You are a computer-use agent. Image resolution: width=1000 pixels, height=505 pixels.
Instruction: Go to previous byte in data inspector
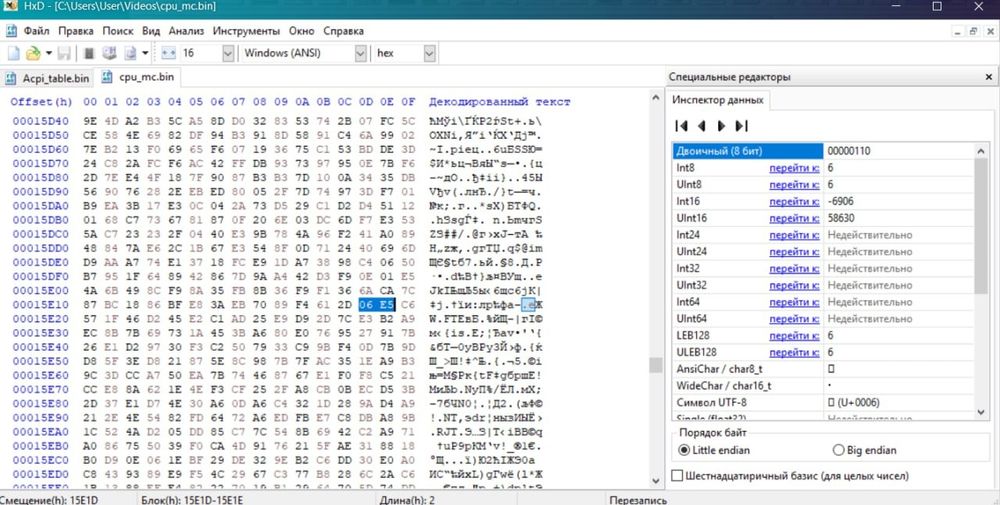702,126
